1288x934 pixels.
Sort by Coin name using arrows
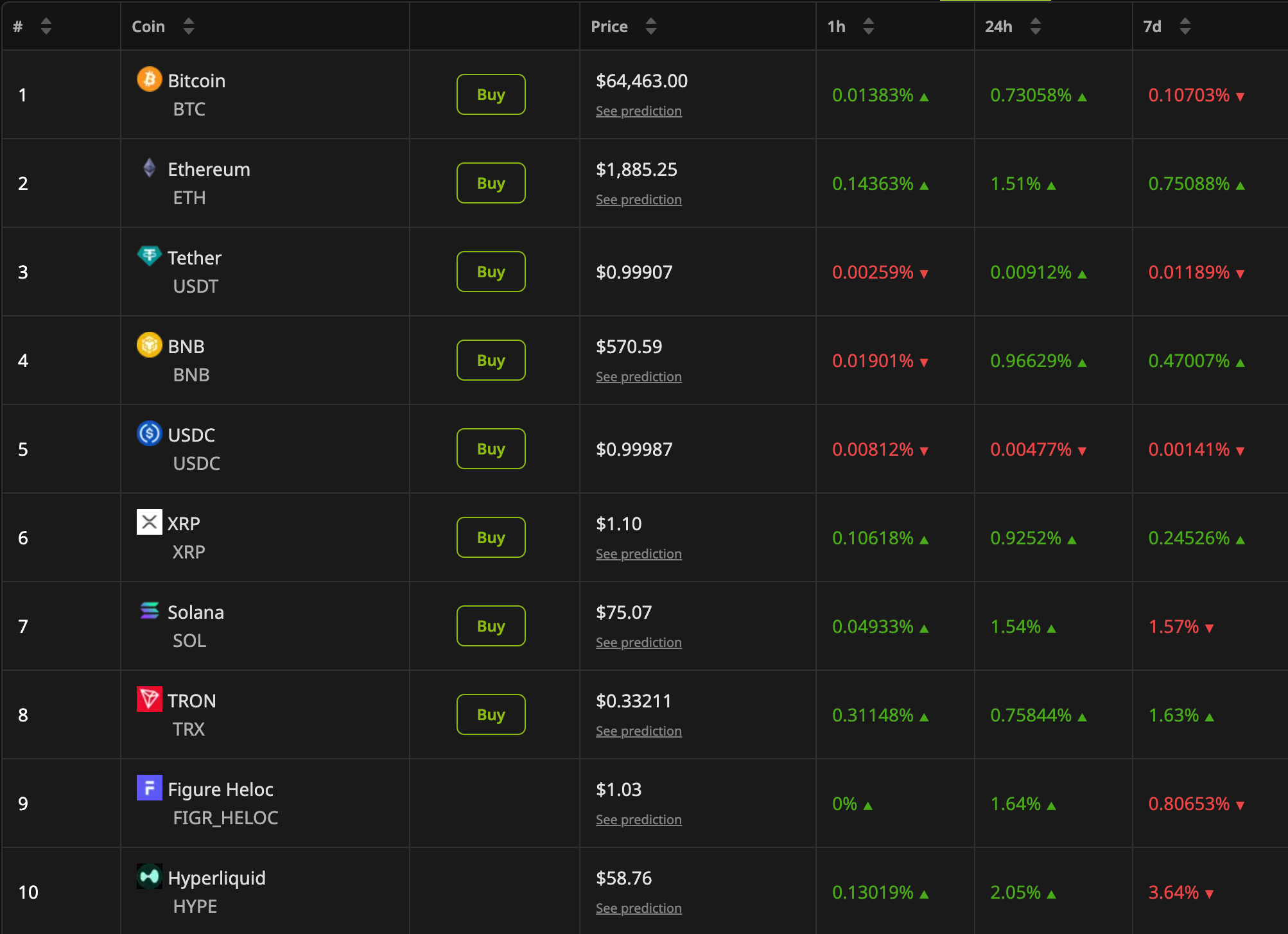[x=188, y=26]
